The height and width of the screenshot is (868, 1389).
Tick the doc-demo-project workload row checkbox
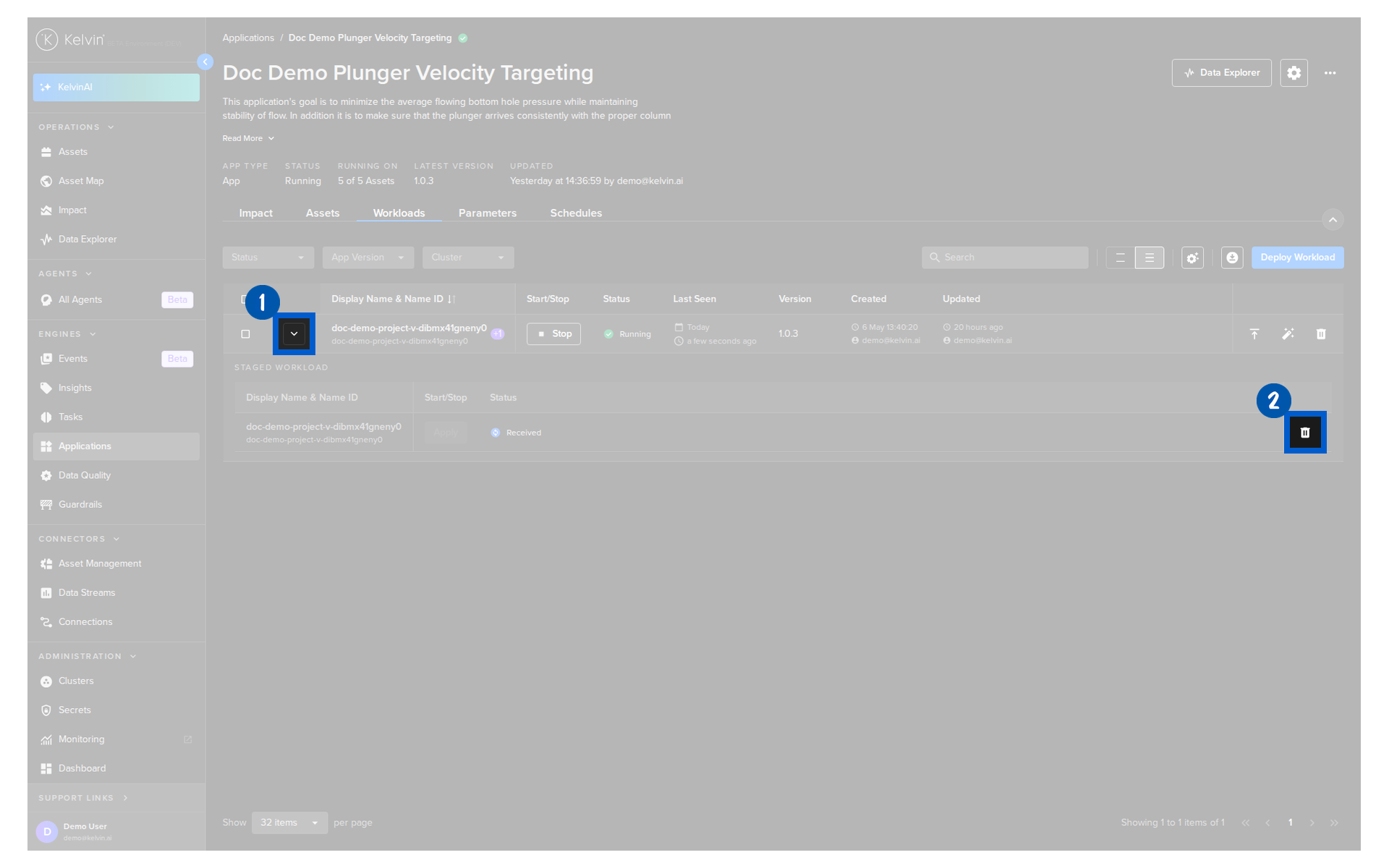click(x=245, y=334)
